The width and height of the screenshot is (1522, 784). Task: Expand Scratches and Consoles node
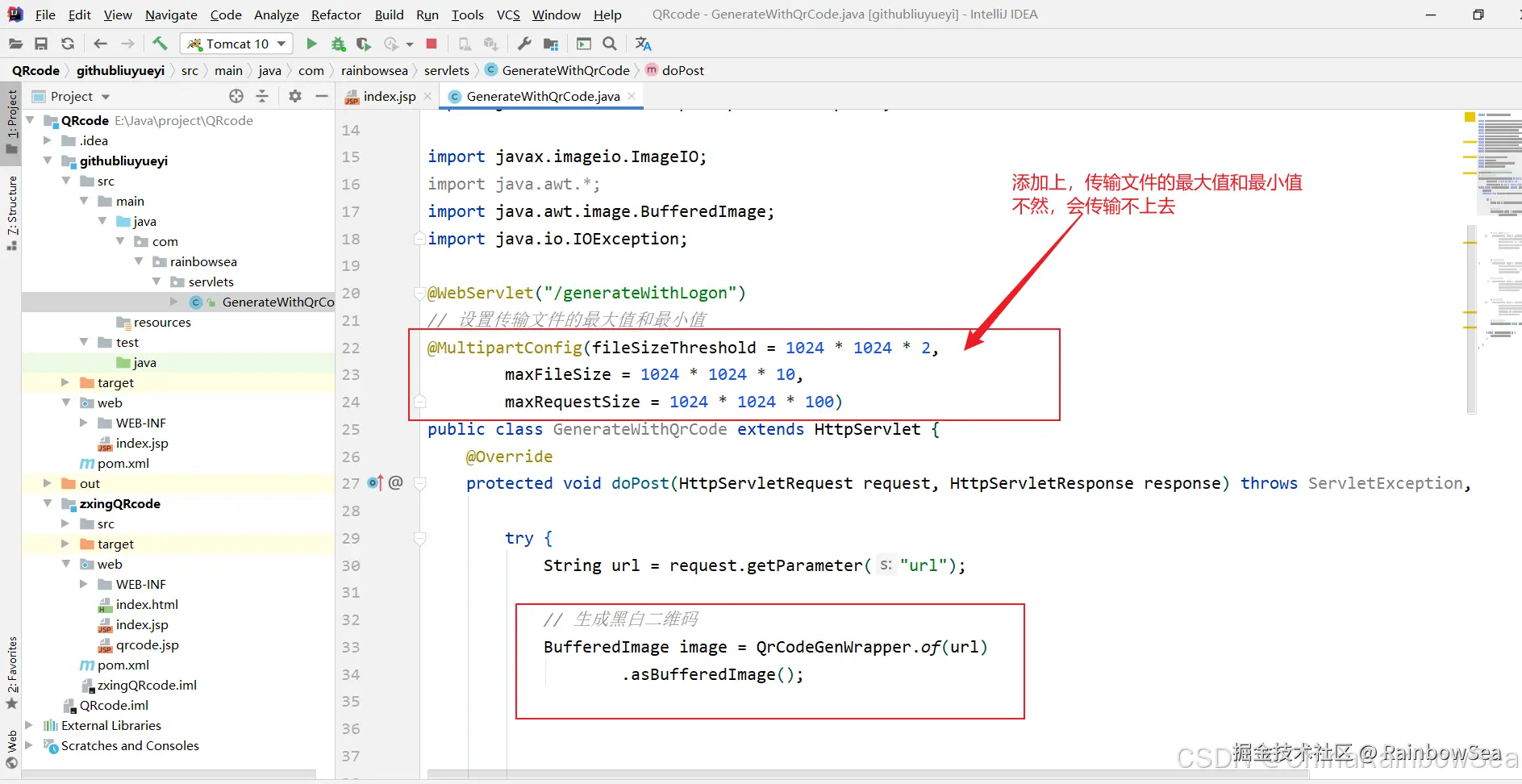pyautogui.click(x=29, y=745)
